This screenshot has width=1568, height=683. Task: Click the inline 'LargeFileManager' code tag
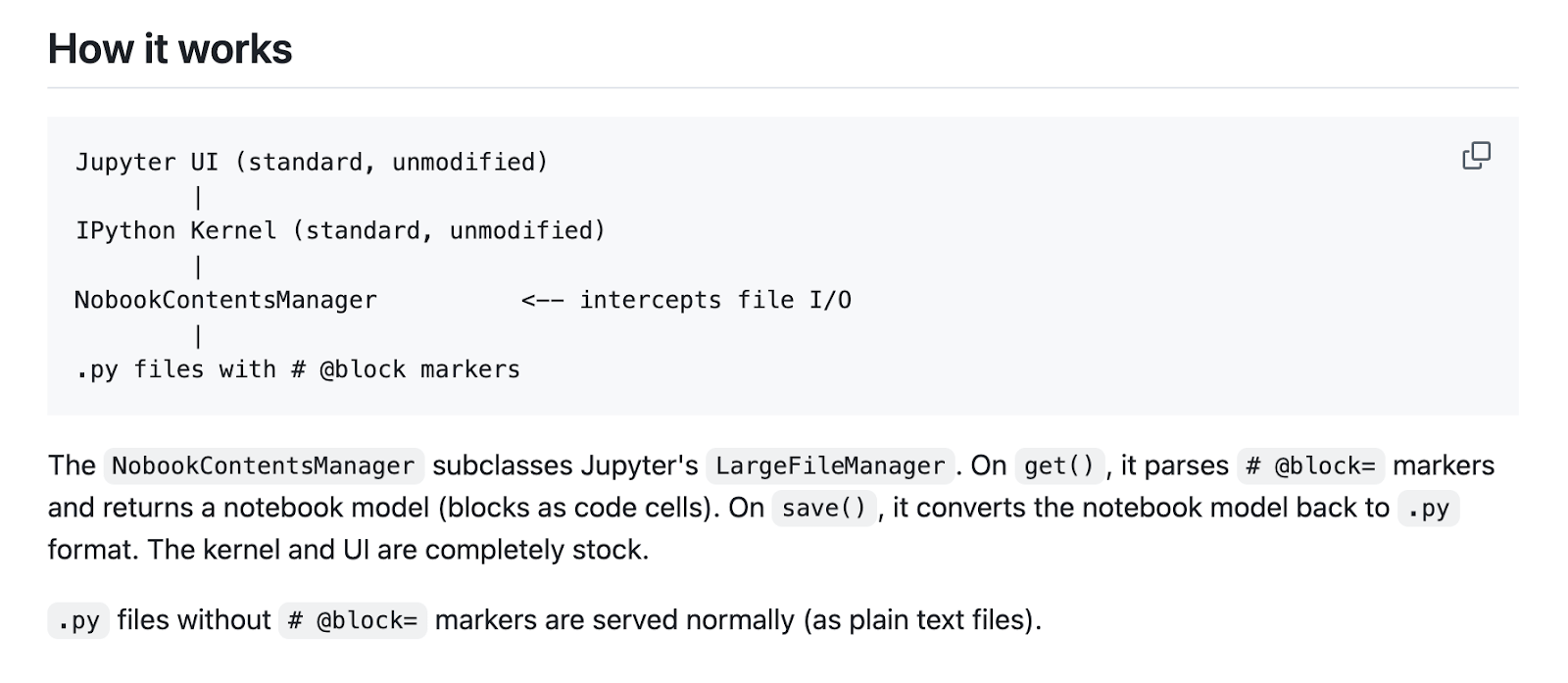830,465
